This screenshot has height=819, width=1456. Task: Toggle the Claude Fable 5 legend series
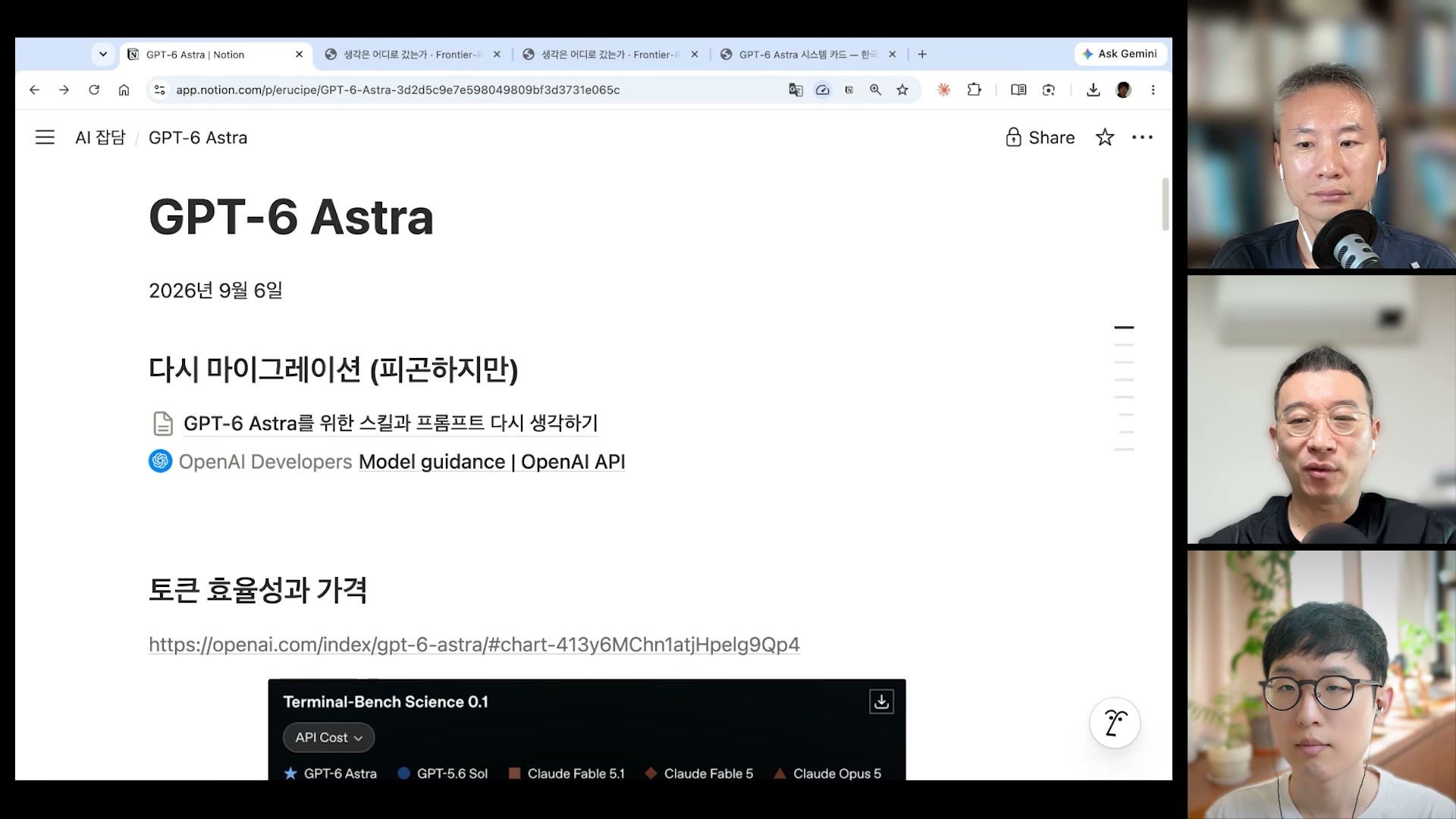[x=699, y=773]
